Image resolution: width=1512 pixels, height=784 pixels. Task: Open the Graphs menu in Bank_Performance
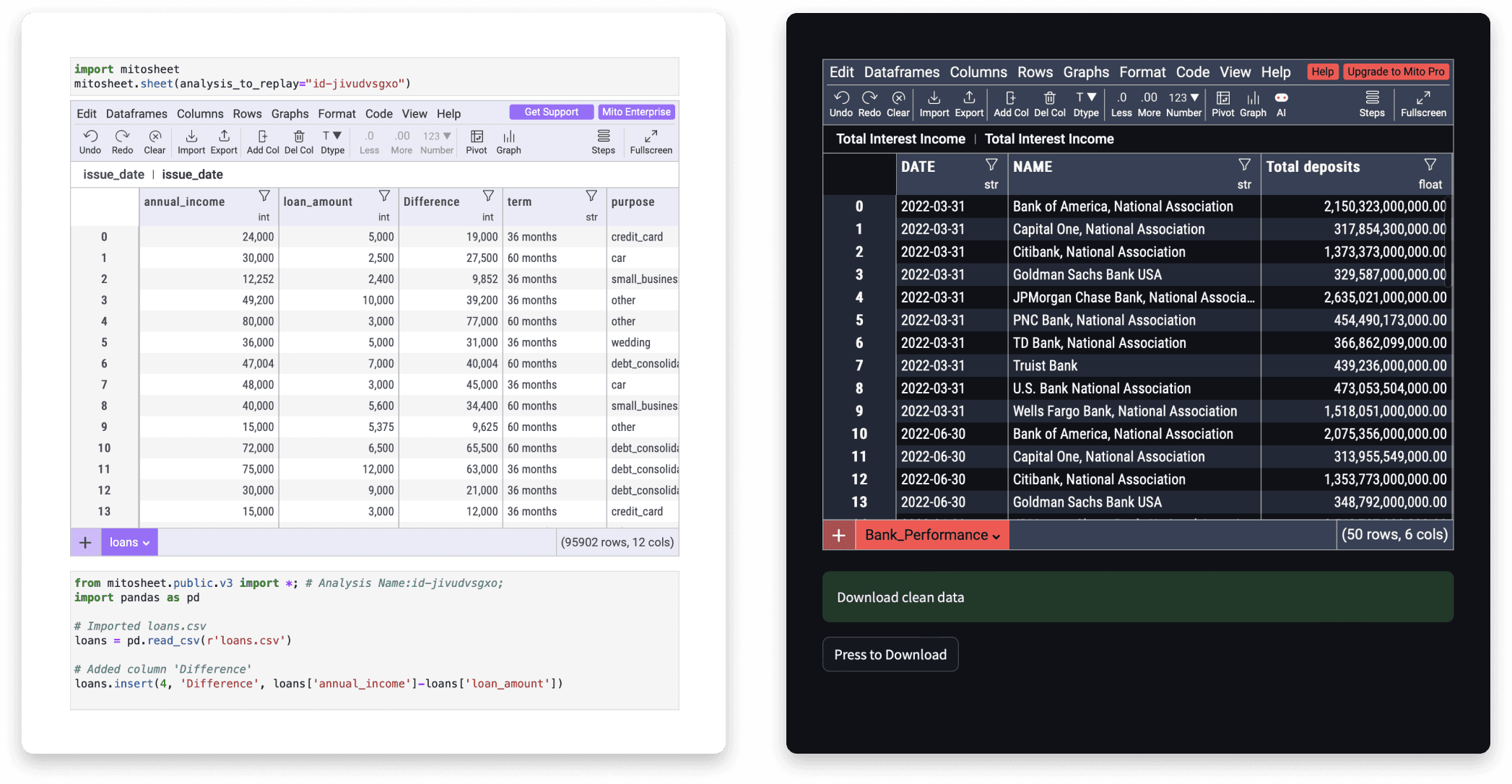click(x=1086, y=71)
